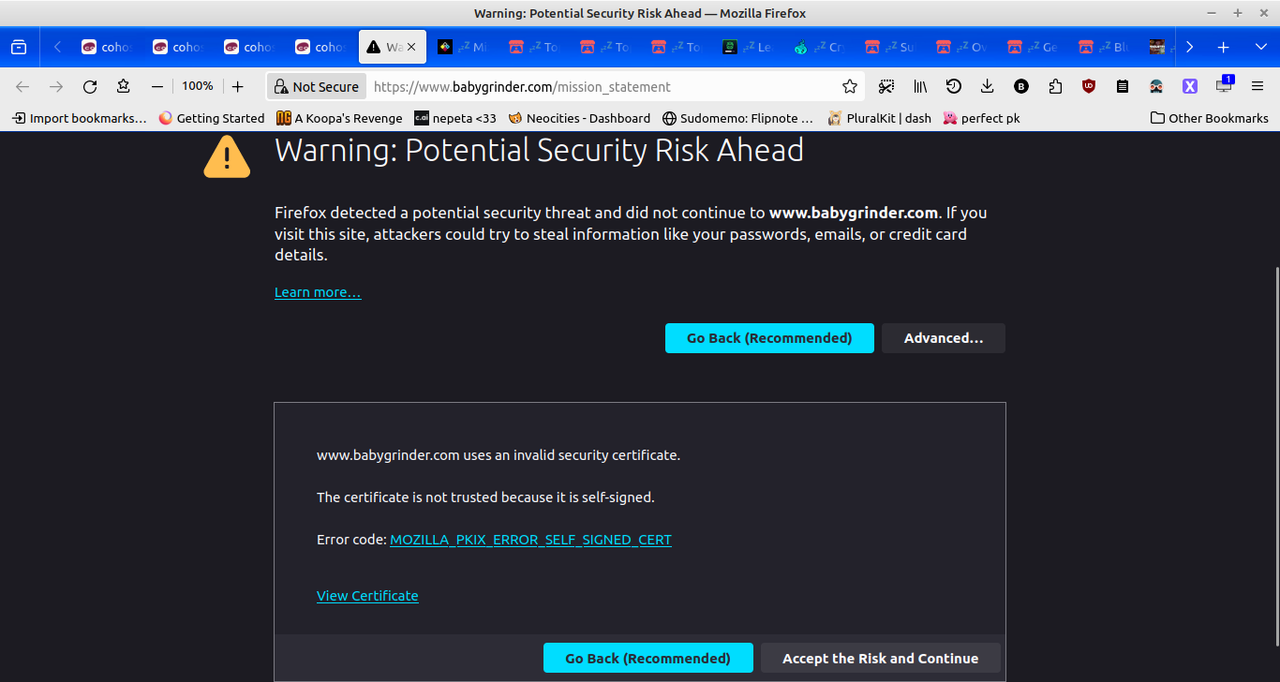Click the notepad clipboard extension icon
Screen dimensions: 1280x682
(x=1122, y=87)
